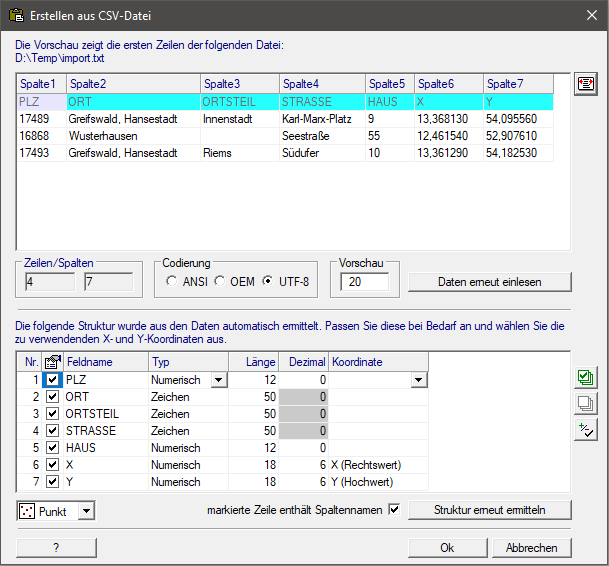
Task: Uncheck the X field checkbox
Action: pyautogui.click(x=52, y=465)
